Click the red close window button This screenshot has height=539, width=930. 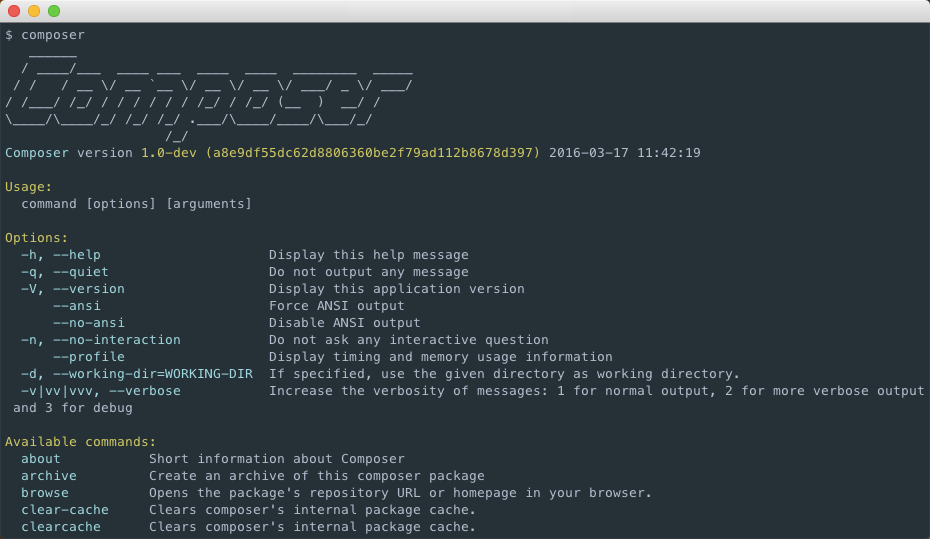pyautogui.click(x=14, y=11)
